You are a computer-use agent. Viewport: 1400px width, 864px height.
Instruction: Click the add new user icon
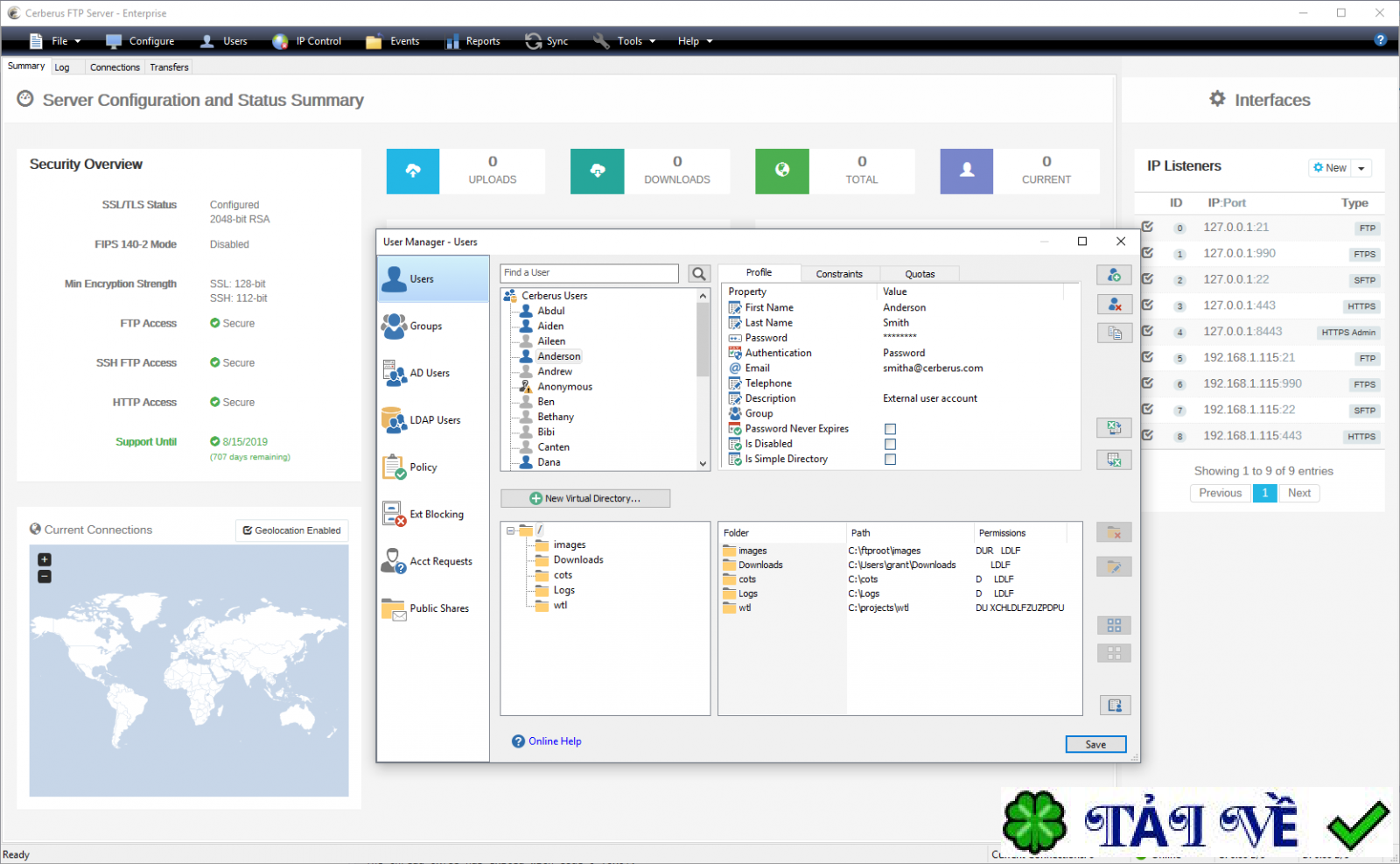click(1114, 275)
